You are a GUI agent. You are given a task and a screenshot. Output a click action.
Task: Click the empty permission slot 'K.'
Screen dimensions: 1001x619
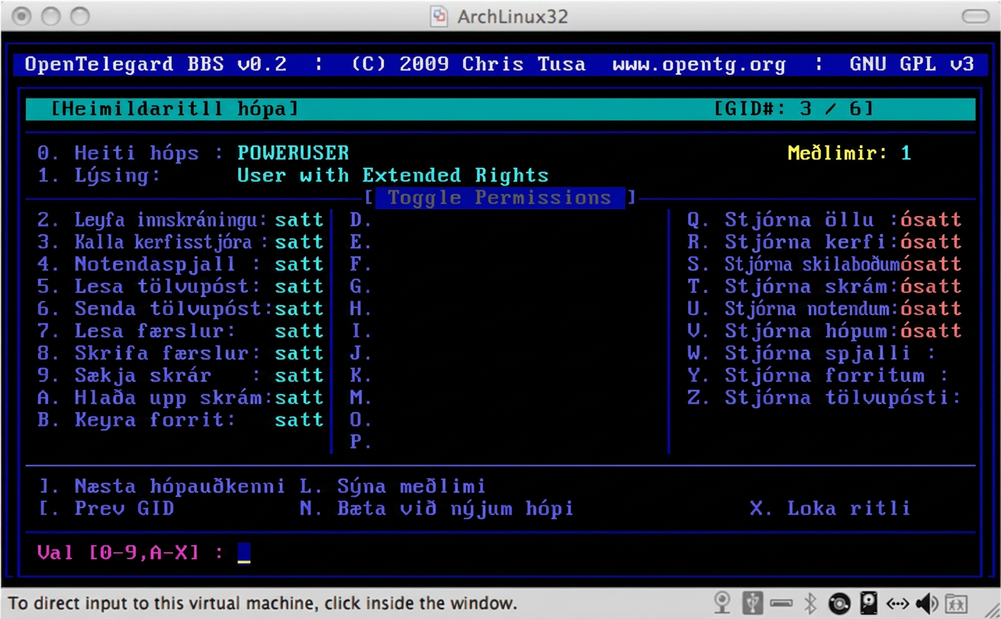coord(361,376)
